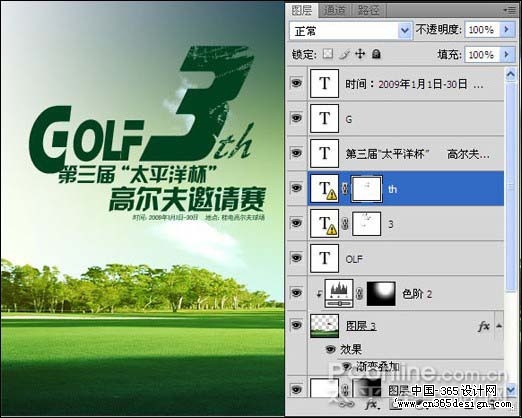Open the 正常 blend mode dropdown

351,31
